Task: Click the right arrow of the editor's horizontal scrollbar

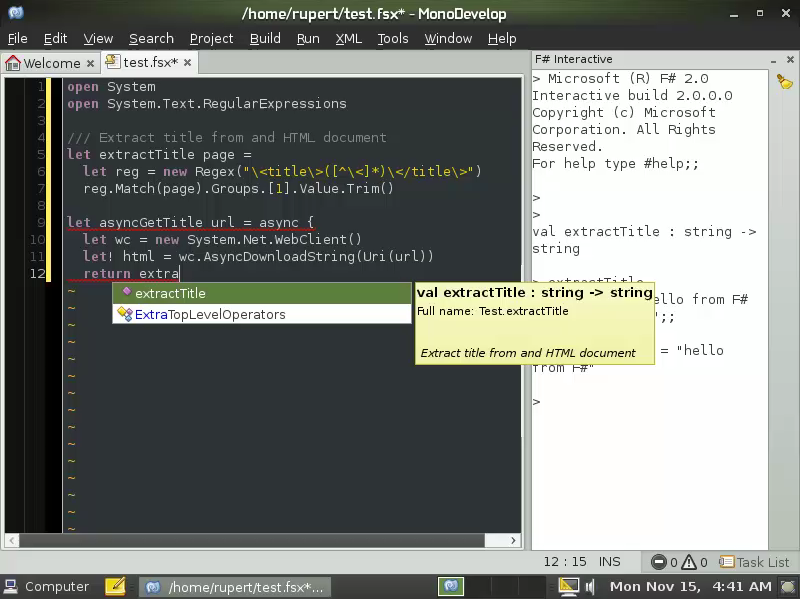Action: coord(513,540)
